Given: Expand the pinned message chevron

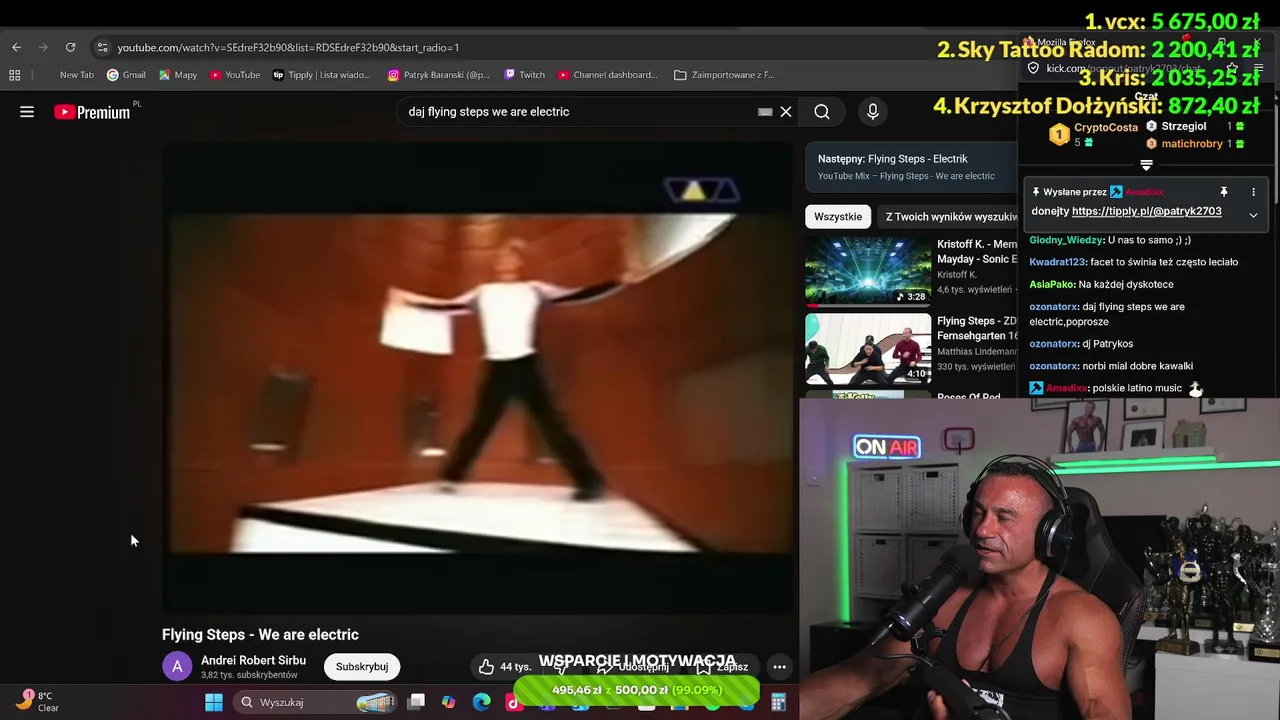Looking at the screenshot, I should pos(1253,214).
